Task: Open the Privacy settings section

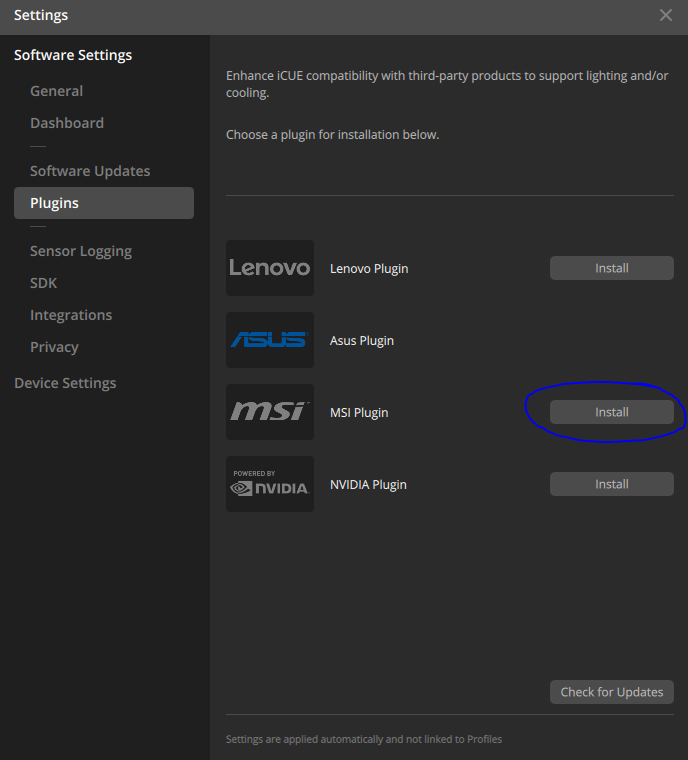Action: tap(54, 347)
